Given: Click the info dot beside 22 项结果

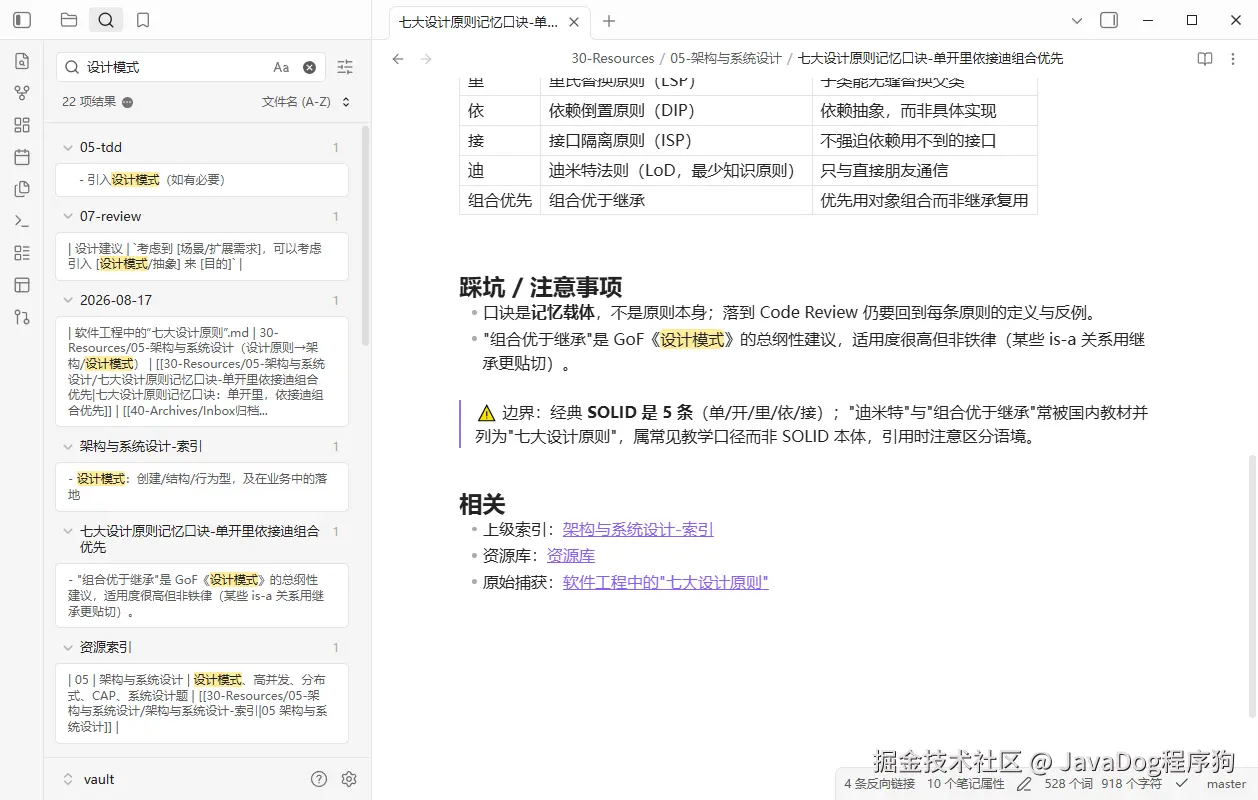Looking at the screenshot, I should tap(127, 102).
